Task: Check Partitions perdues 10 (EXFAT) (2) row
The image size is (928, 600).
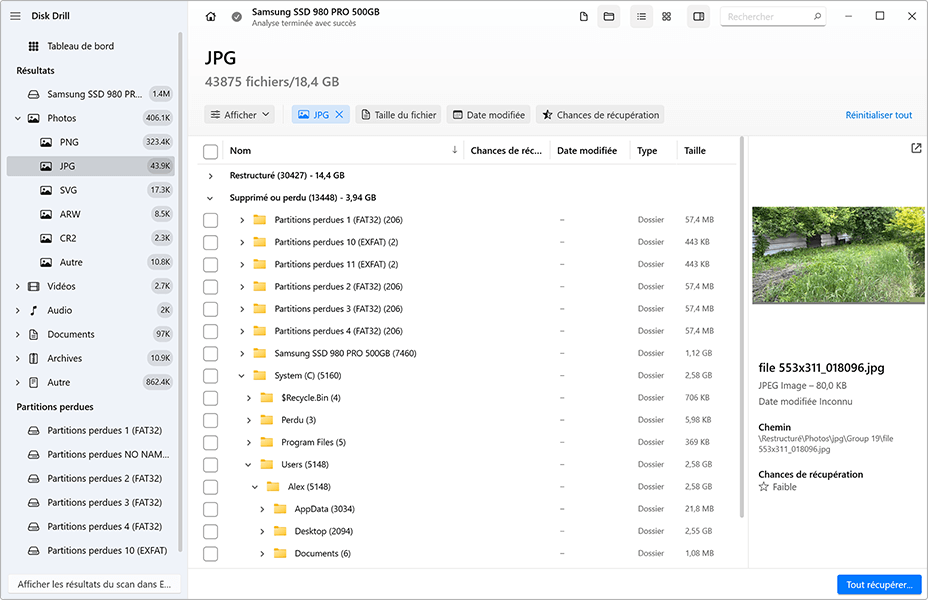Action: (x=210, y=243)
